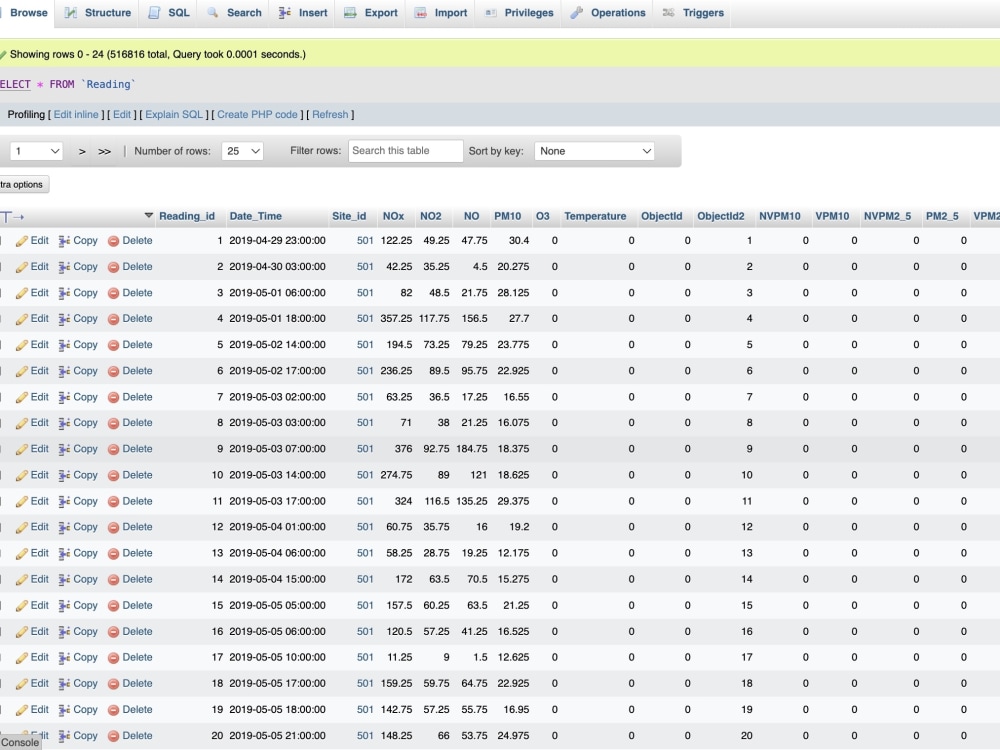
Task: Click the Edit link beside Explain SQL
Action: (x=122, y=115)
